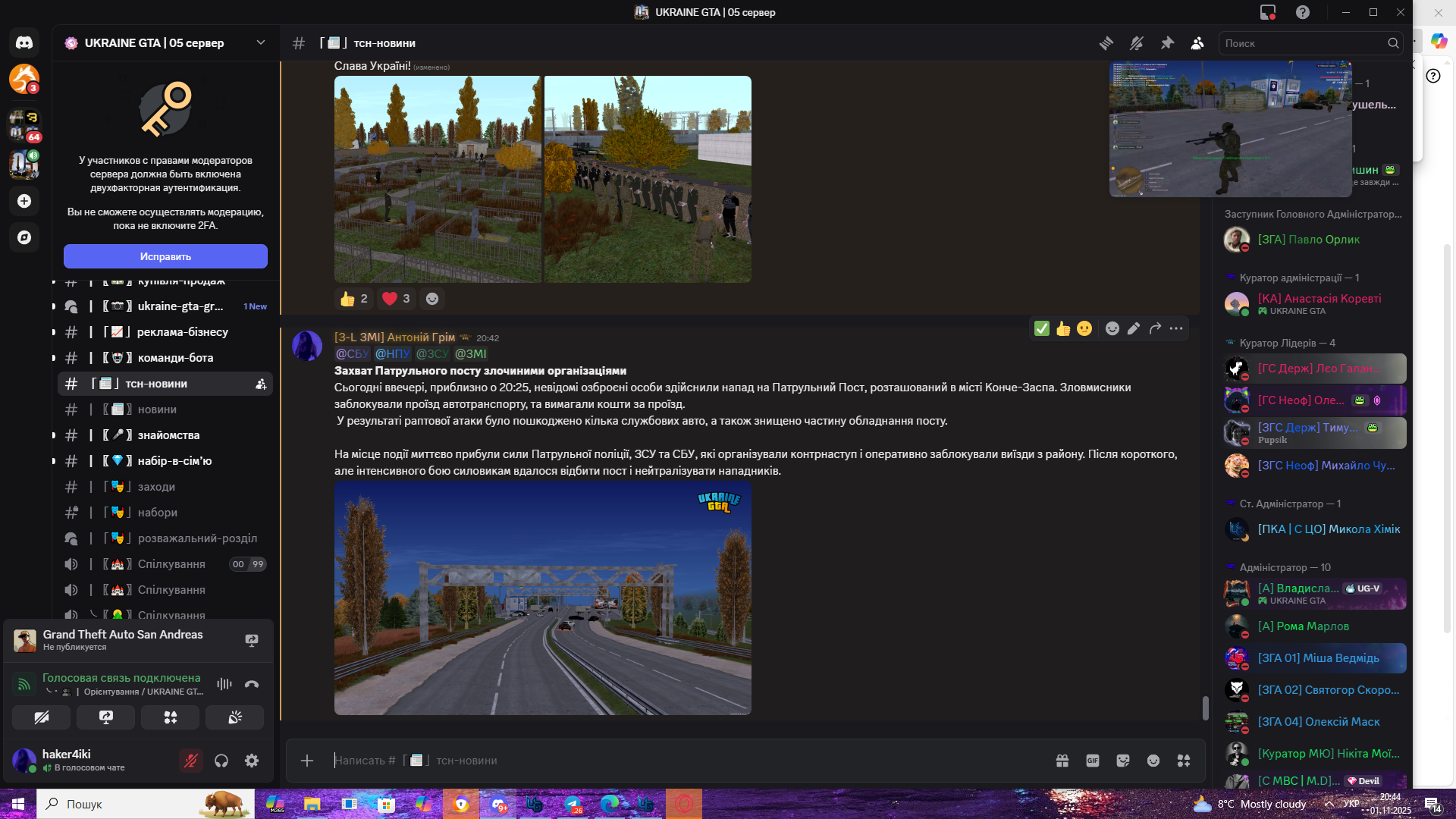Add a server with the plus icon
Screen dimensions: 1456x819
[x=24, y=201]
